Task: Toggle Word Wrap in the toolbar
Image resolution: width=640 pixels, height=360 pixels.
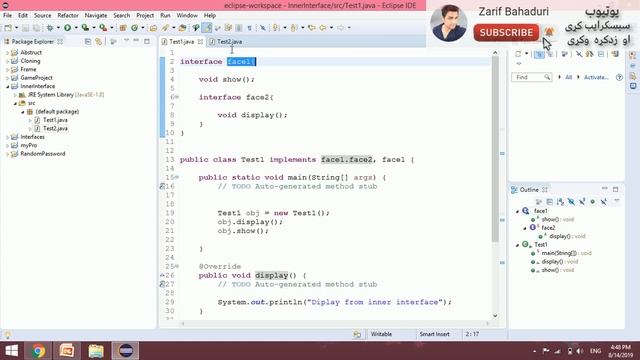Action: click(218, 28)
